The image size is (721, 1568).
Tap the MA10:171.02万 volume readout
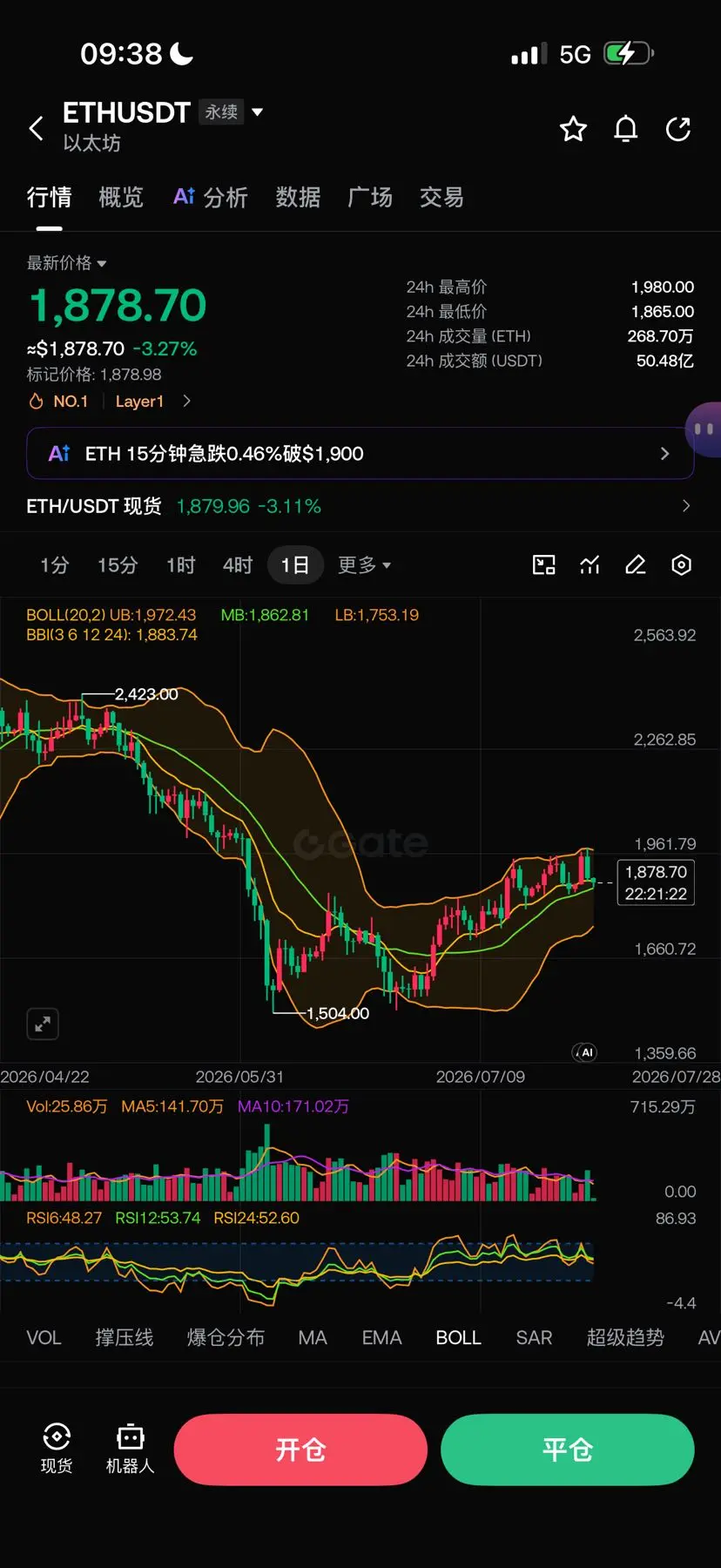[x=293, y=1106]
